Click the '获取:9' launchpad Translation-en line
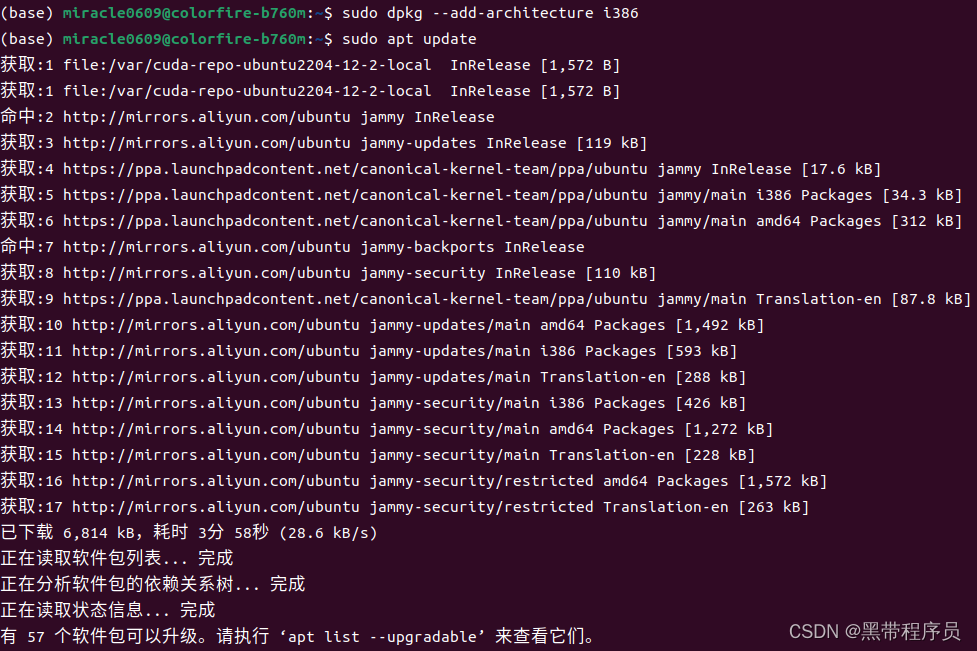The width and height of the screenshot is (977, 651). pyautogui.click(x=486, y=299)
